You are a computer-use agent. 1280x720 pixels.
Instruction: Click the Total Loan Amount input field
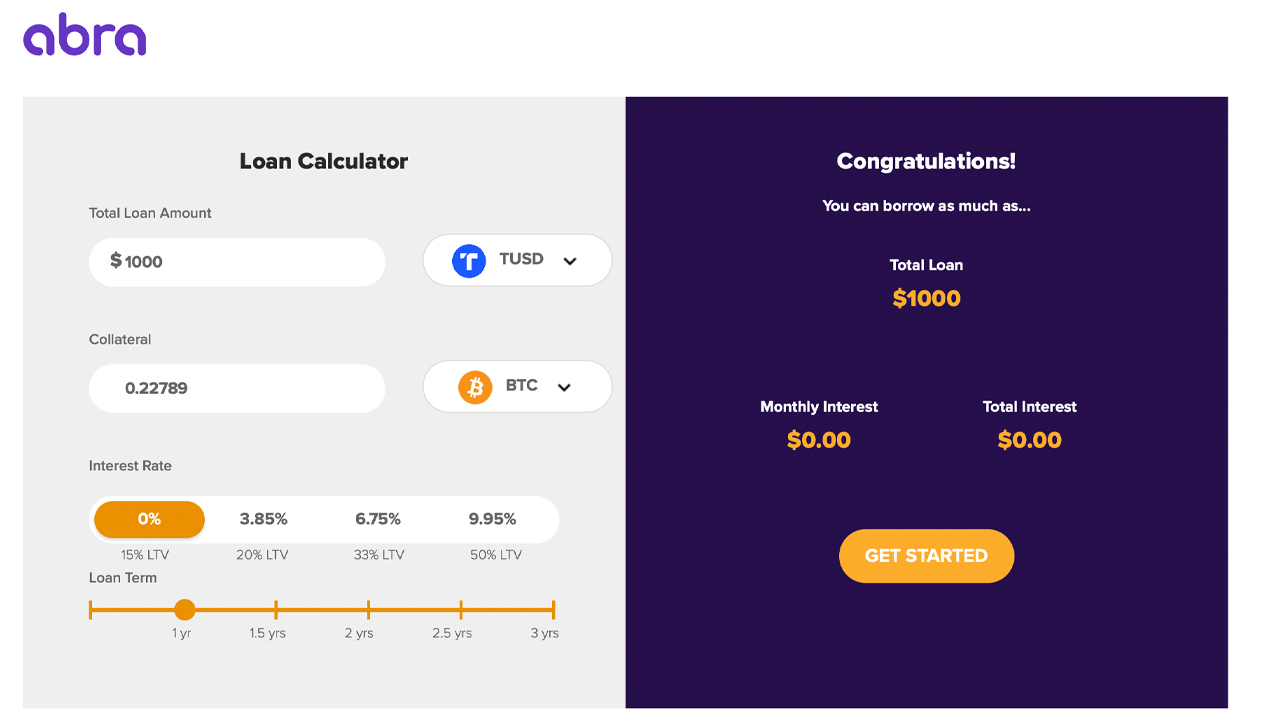click(250, 262)
